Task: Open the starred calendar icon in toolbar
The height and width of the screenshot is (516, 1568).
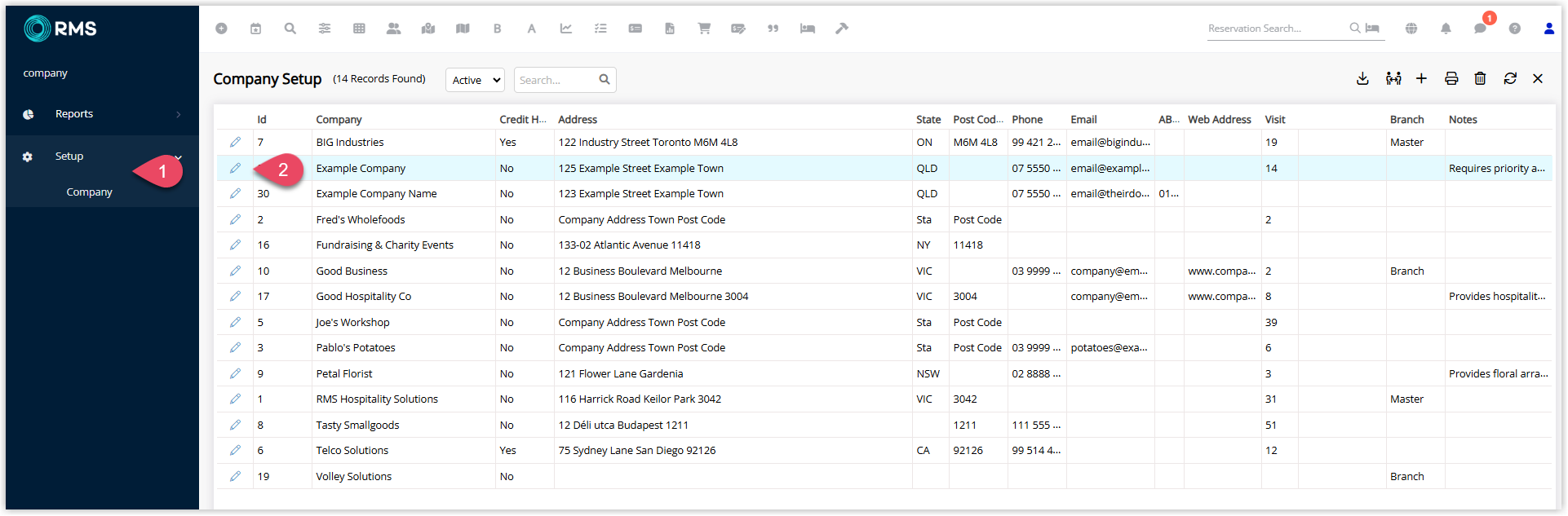Action: tap(255, 29)
